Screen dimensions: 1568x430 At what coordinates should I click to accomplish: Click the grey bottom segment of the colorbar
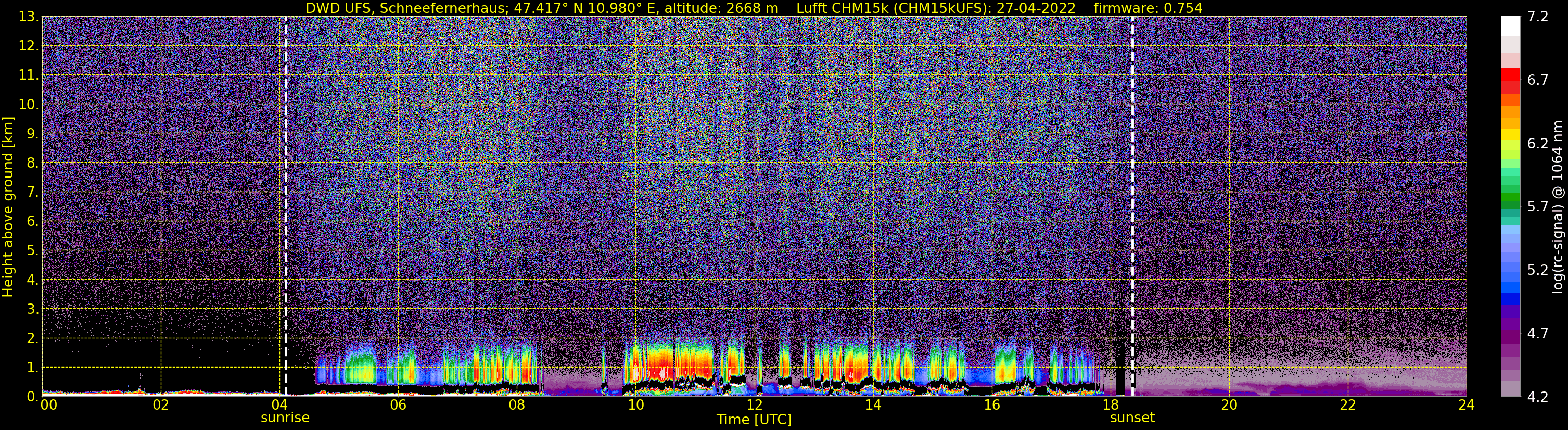(x=1510, y=388)
